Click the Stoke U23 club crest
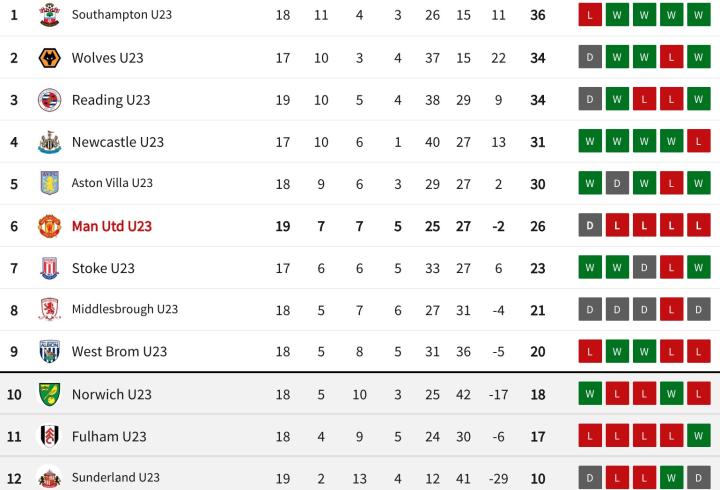Screen dimensions: 720x490 point(49,268)
